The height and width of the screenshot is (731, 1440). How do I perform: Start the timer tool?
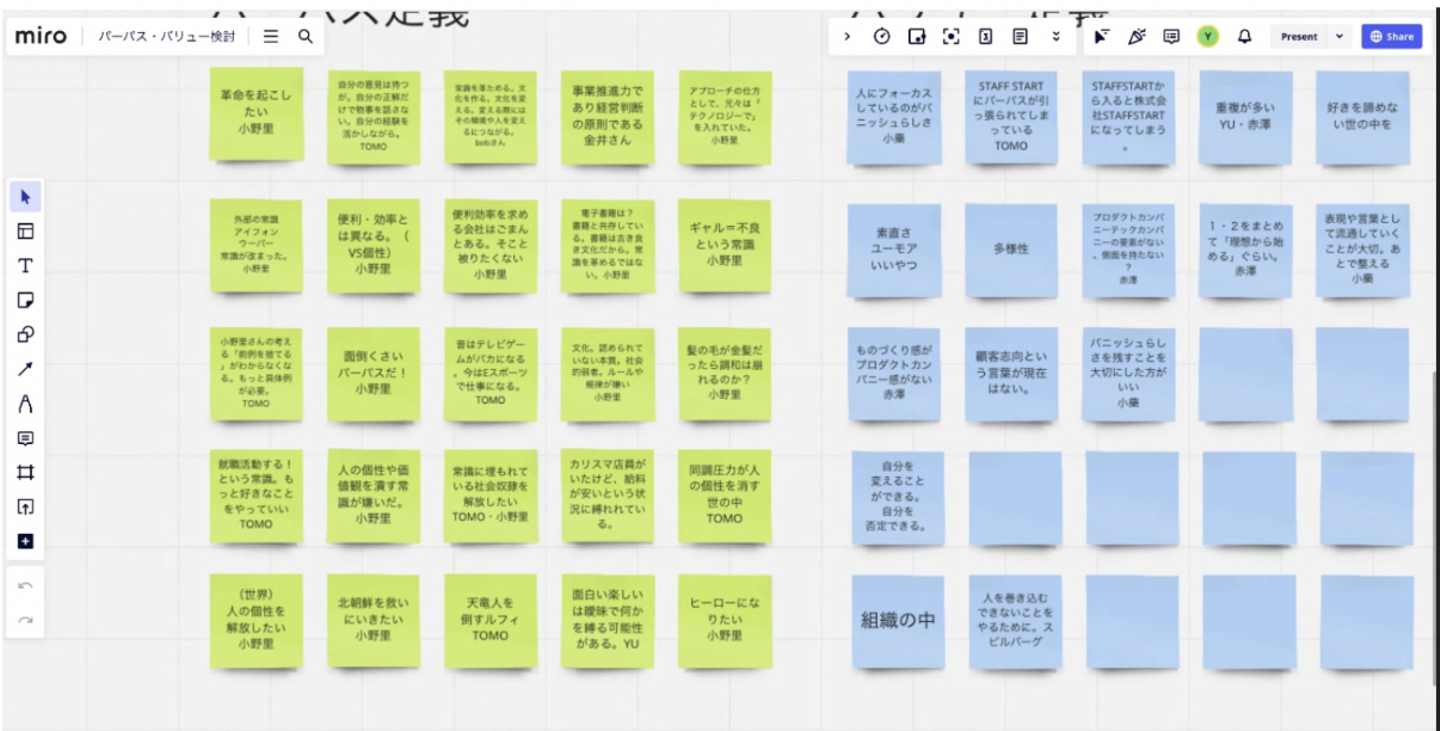tap(881, 36)
